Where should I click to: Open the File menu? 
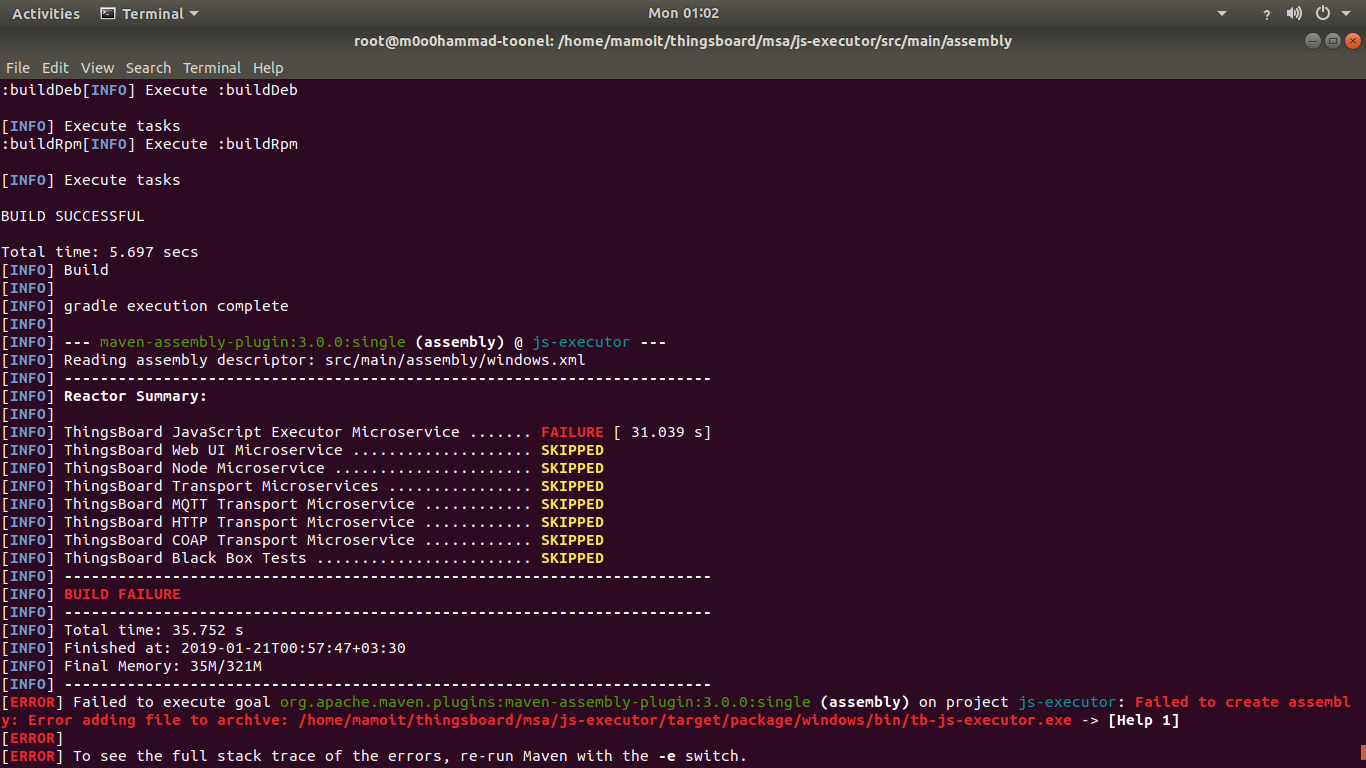17,67
